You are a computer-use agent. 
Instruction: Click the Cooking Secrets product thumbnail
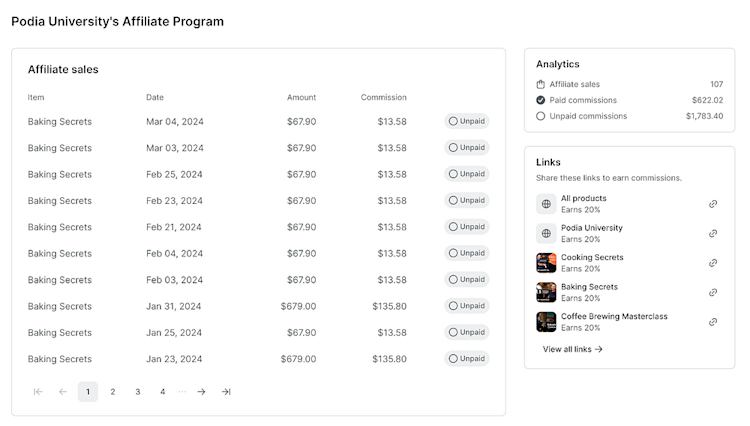click(x=546, y=263)
